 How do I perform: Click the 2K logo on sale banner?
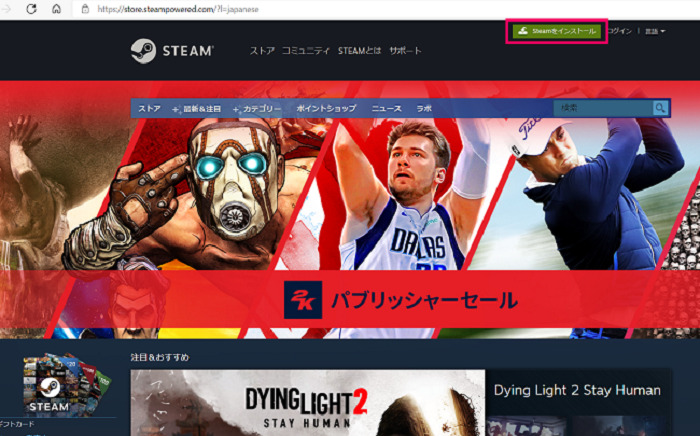303,299
